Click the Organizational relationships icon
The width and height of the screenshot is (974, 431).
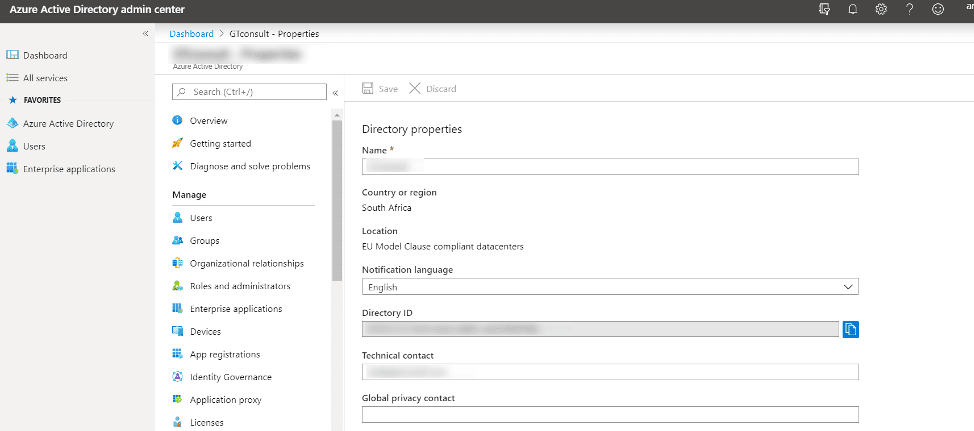pos(178,263)
